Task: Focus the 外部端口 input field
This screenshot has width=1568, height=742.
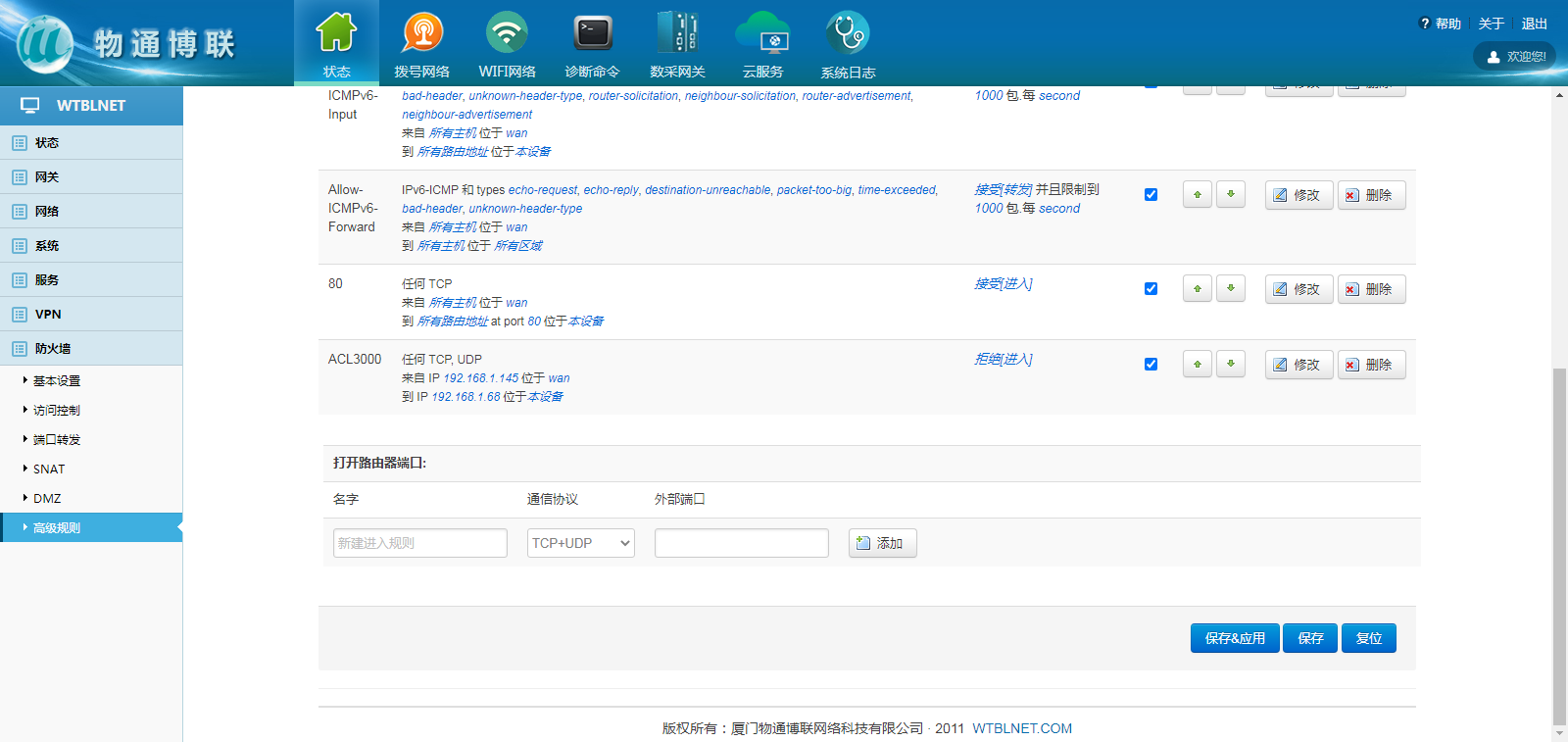Action: 742,543
